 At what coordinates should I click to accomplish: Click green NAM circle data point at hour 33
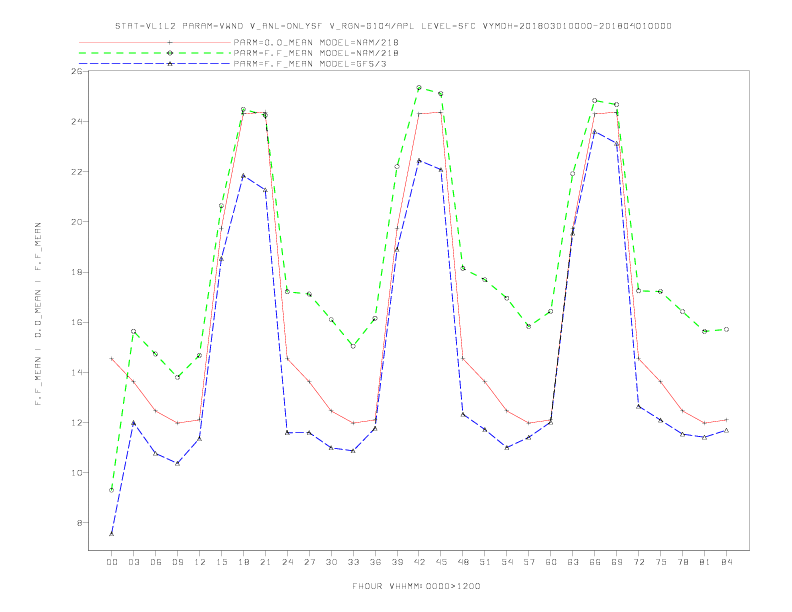coord(353,346)
